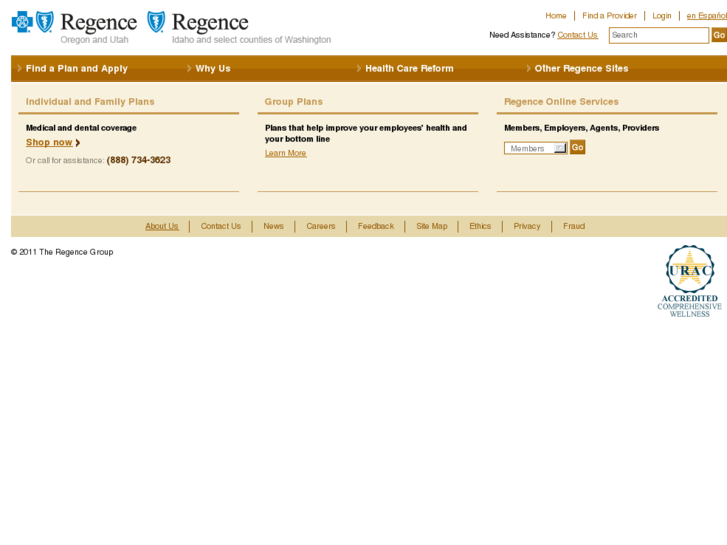Screen dimensions: 727x545
Task: Switch to en Español
Action: tap(707, 16)
